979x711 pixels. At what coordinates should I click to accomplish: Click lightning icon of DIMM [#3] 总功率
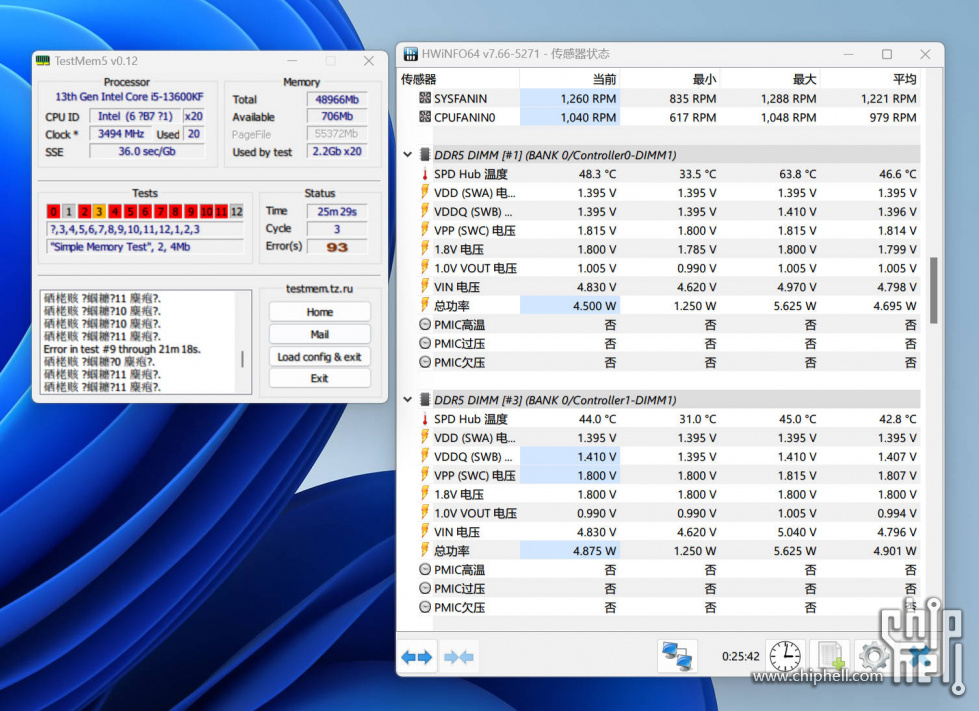pyautogui.click(x=425, y=551)
